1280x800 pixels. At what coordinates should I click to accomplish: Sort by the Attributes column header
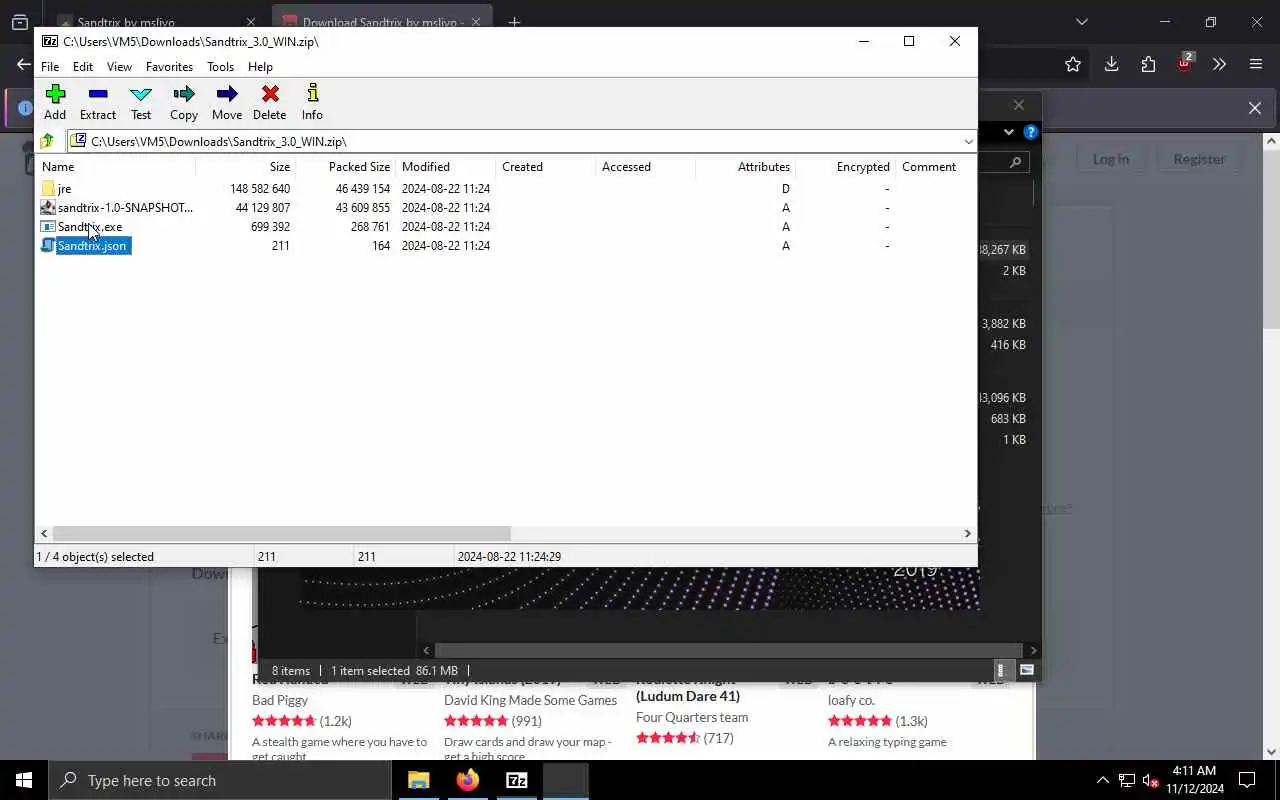tap(746, 167)
